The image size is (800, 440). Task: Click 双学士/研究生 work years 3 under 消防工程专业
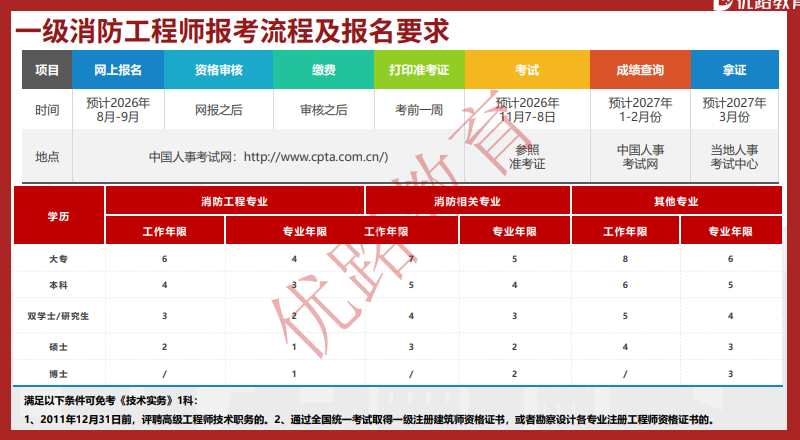click(x=164, y=316)
